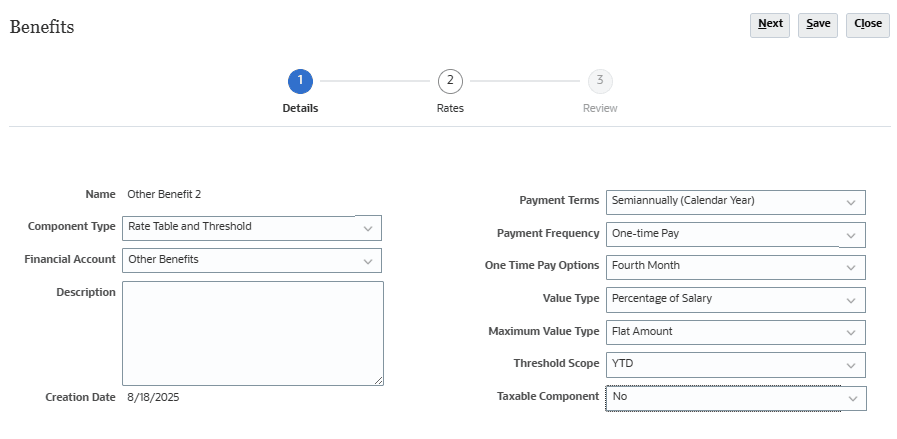Click the Threshold Scope chevron arrow

851,365
